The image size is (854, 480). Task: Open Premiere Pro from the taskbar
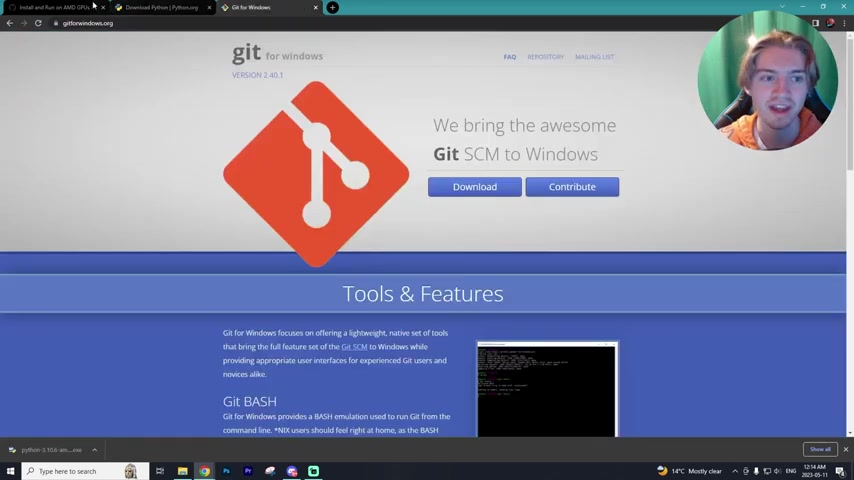(x=248, y=471)
